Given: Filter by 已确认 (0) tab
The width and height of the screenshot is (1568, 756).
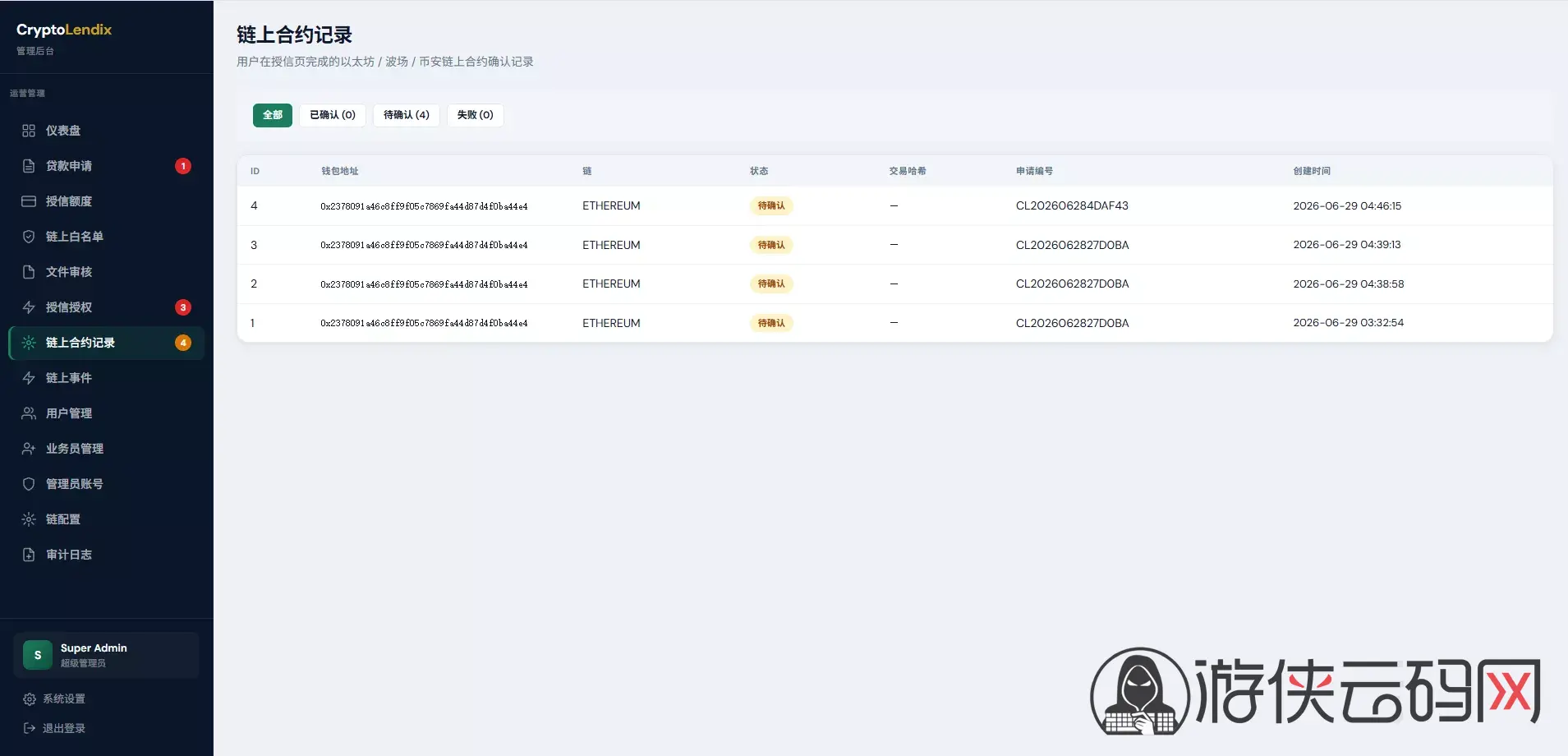Looking at the screenshot, I should click(333, 115).
